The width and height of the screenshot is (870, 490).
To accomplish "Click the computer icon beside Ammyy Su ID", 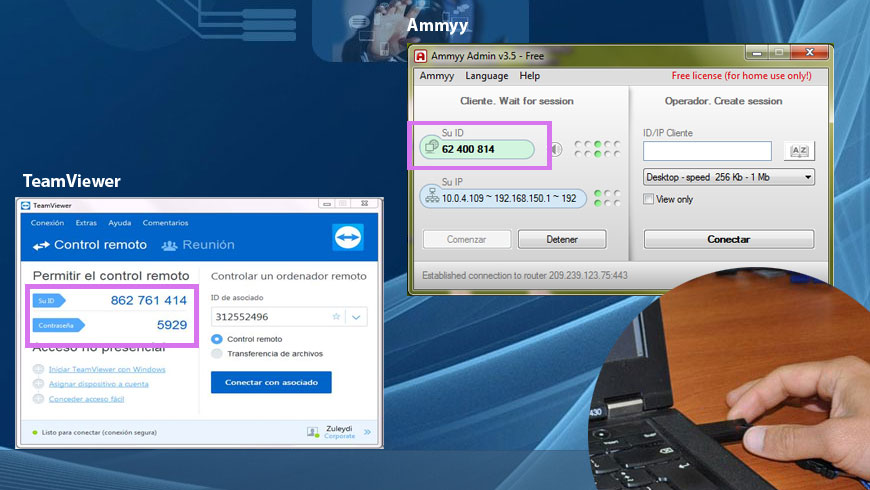I will point(431,147).
